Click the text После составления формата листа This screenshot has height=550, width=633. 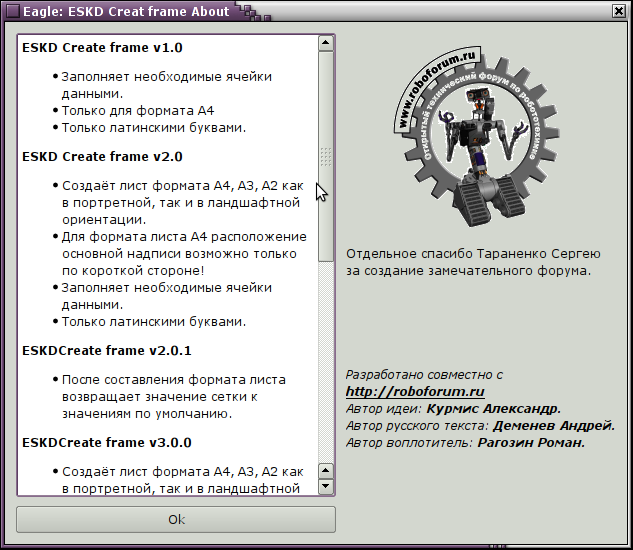click(x=174, y=380)
